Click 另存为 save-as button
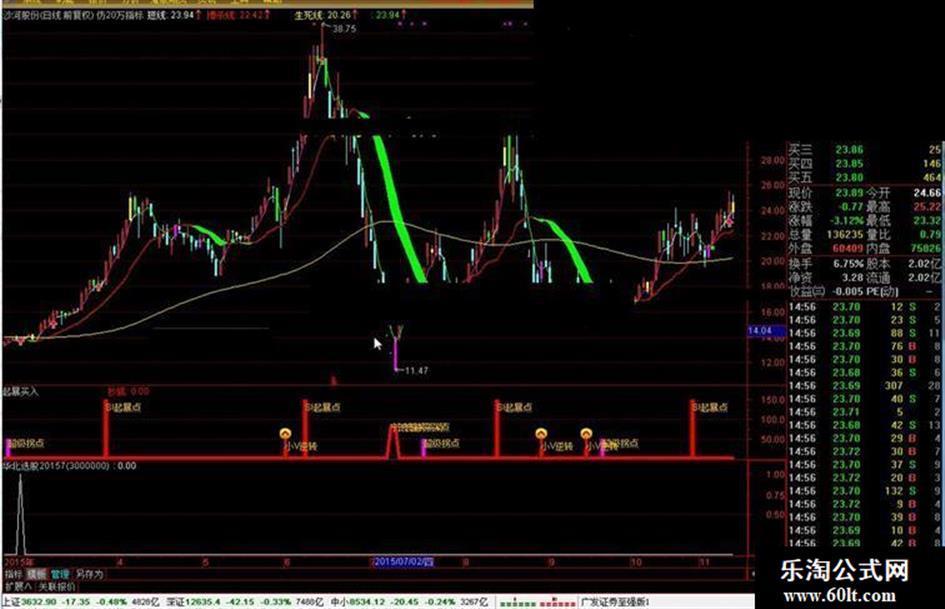 point(89,575)
